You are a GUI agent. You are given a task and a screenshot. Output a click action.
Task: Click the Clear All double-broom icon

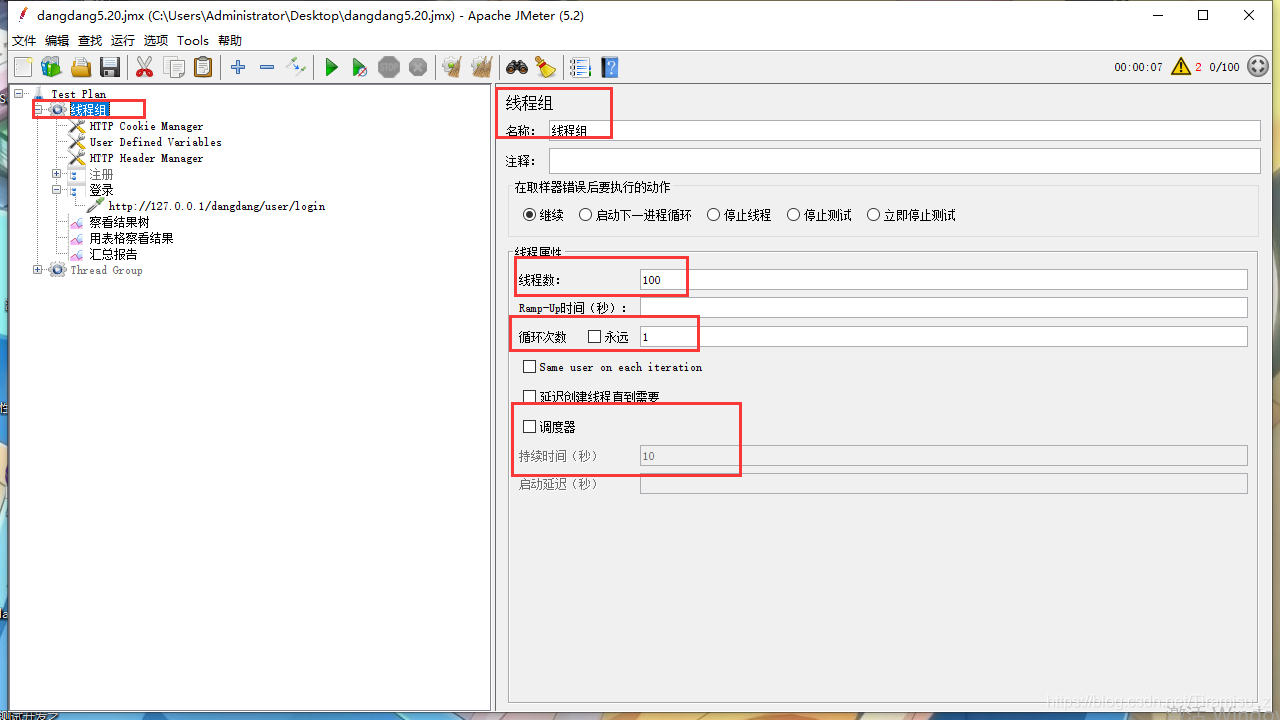coord(482,67)
